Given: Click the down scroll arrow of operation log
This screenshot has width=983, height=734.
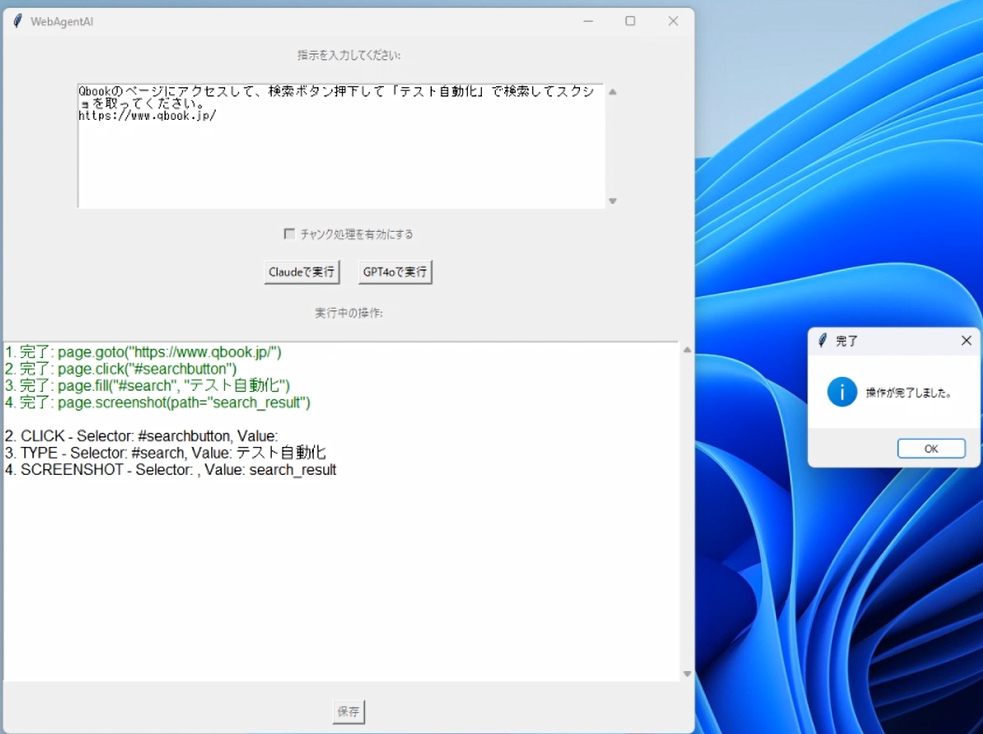Looking at the screenshot, I should [x=686, y=673].
